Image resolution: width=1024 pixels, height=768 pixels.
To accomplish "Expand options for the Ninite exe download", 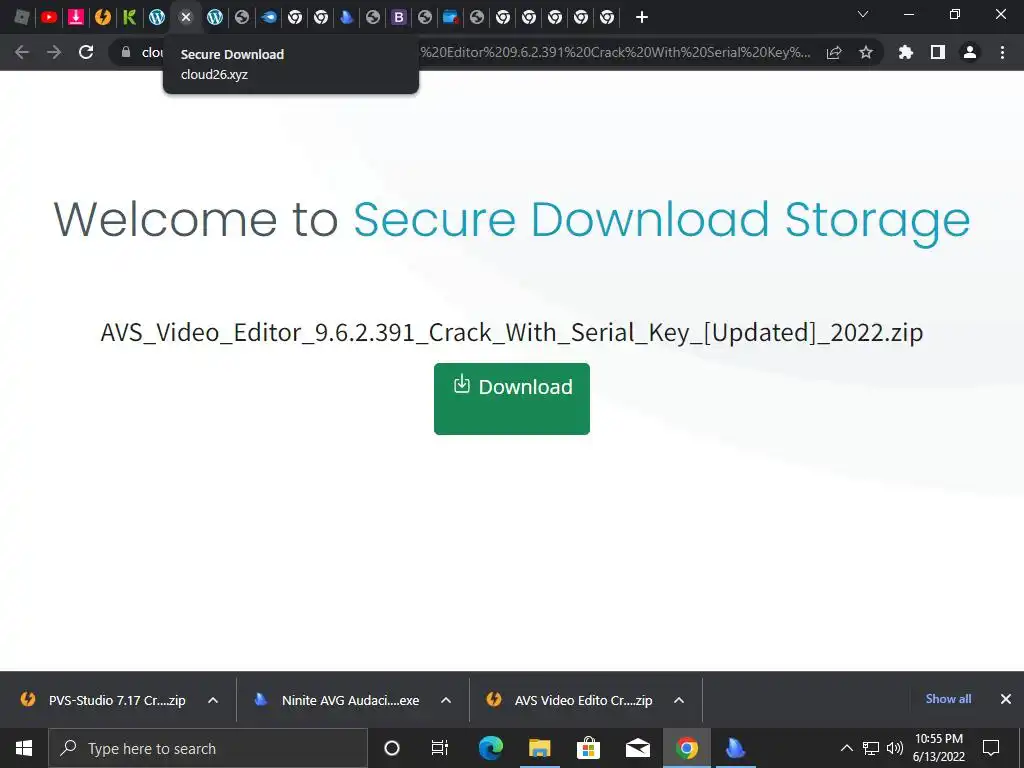I will pyautogui.click(x=446, y=700).
